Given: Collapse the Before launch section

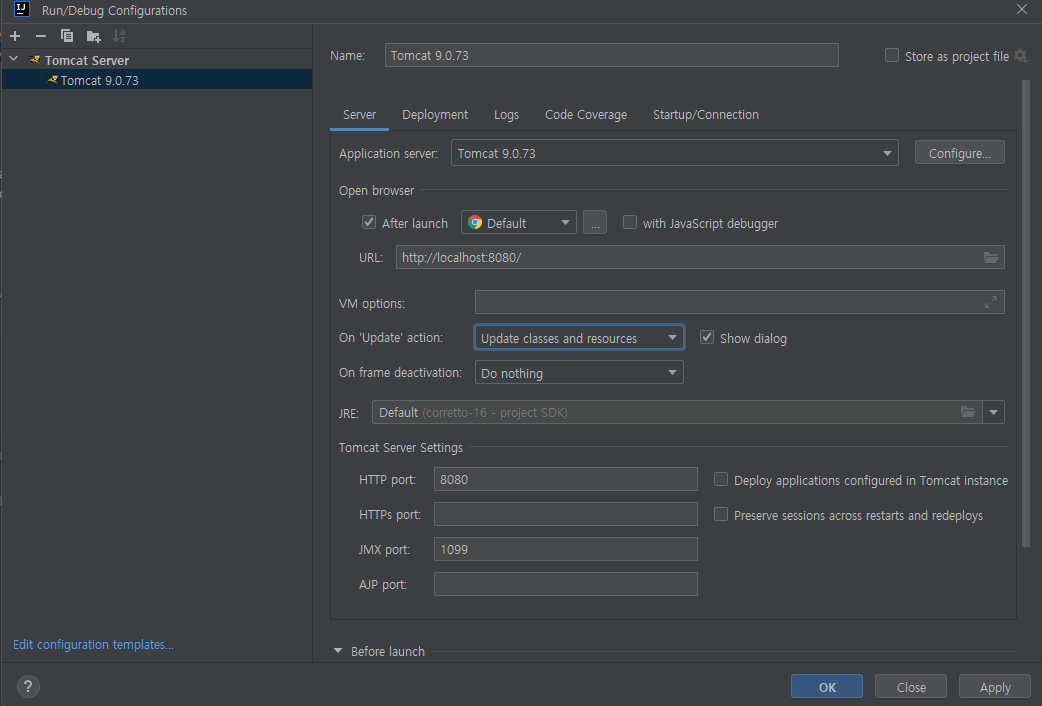Looking at the screenshot, I should [x=338, y=651].
